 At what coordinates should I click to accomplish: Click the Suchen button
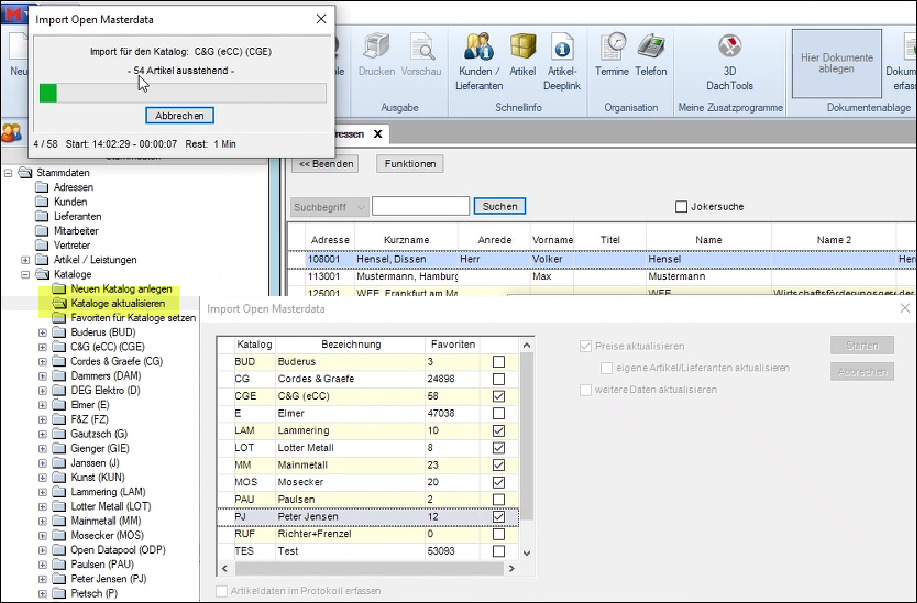(499, 206)
